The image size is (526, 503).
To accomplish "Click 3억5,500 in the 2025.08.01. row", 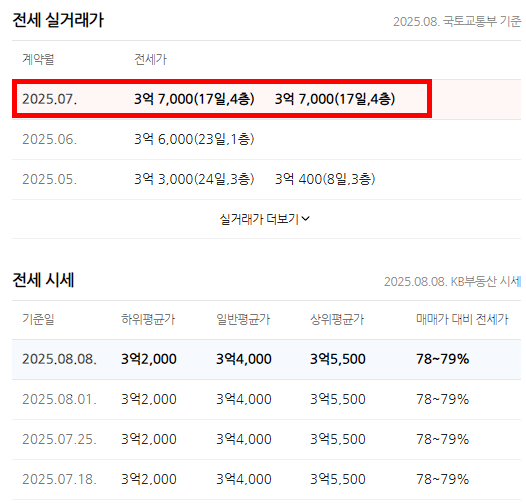I will [x=338, y=399].
